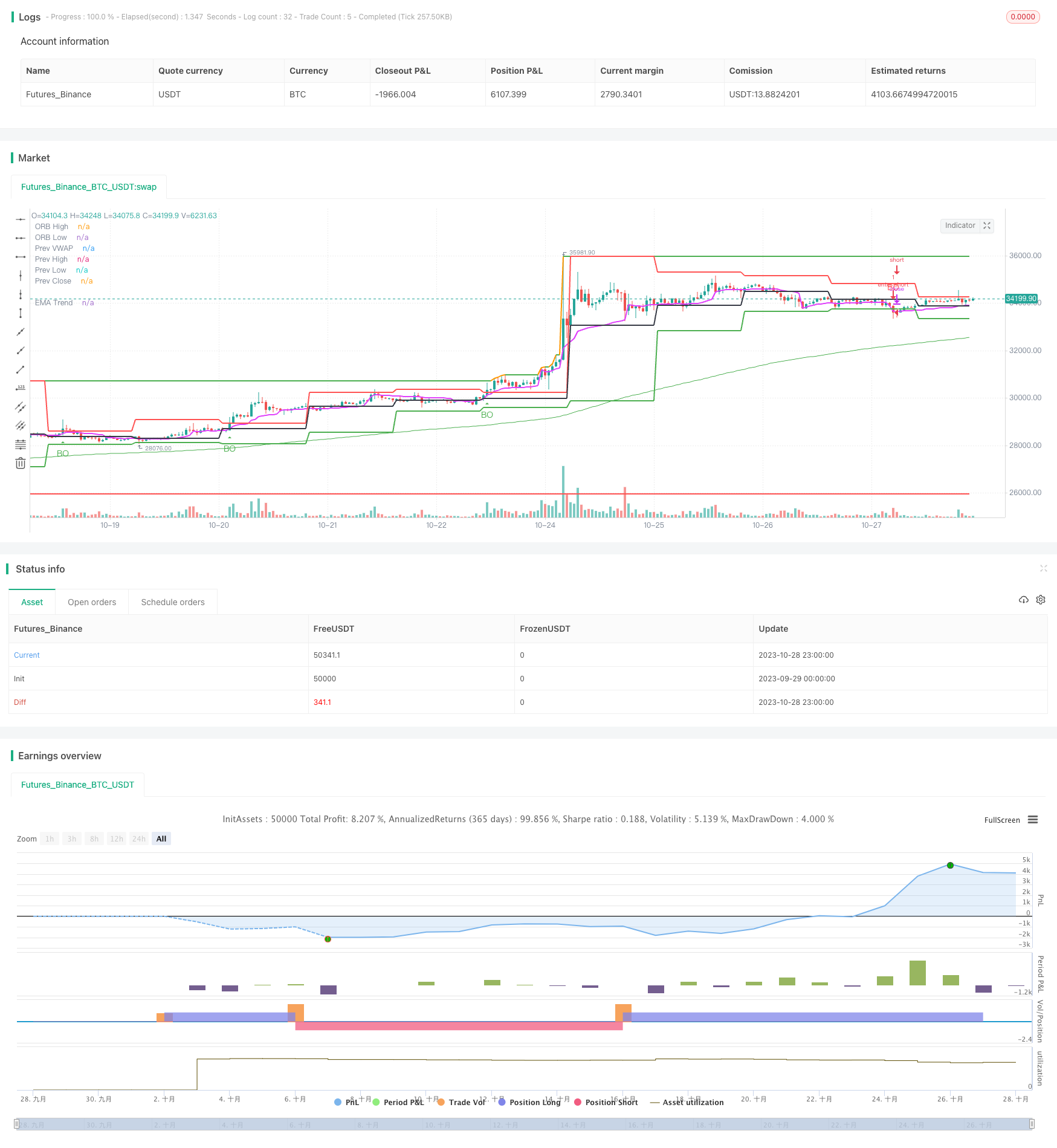Click the expand icon beside Indicator
This screenshot has width=1057, height=1148.
[x=987, y=225]
